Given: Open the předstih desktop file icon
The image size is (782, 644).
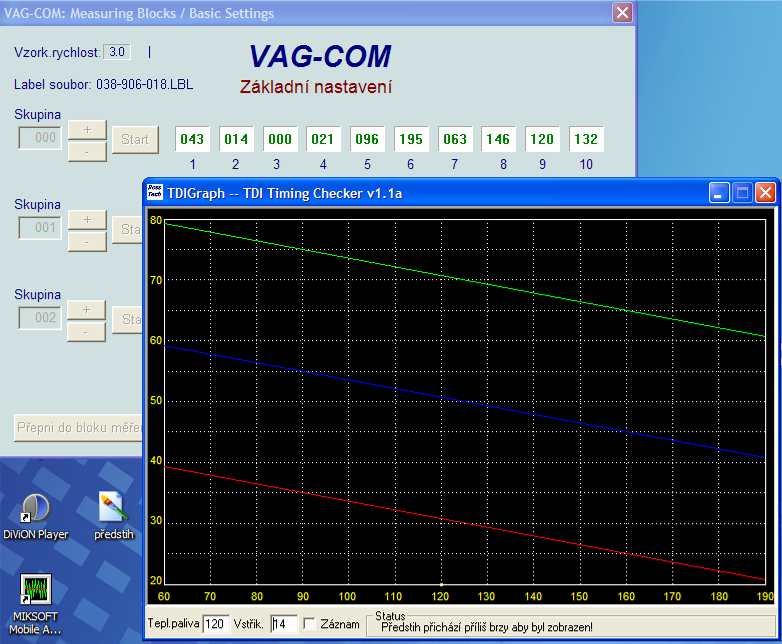Looking at the screenshot, I should point(113,509).
